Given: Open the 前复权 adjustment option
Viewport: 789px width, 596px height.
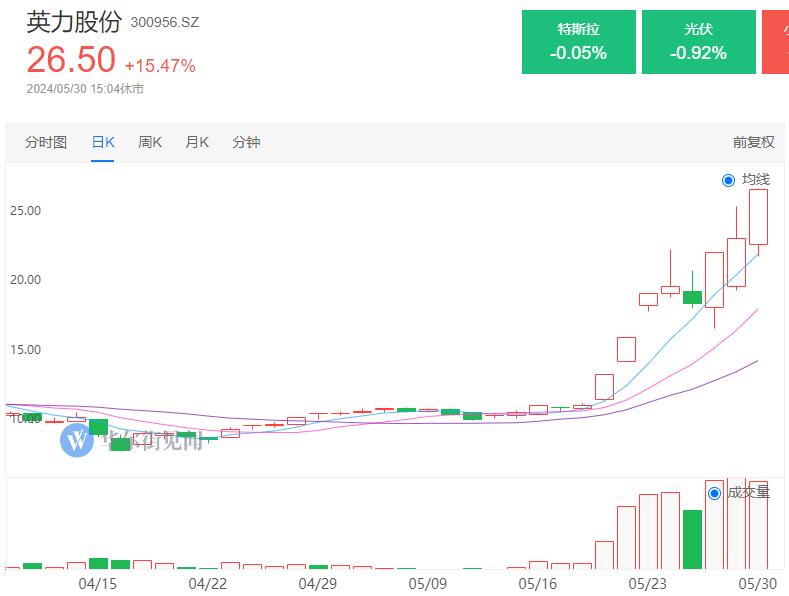Looking at the screenshot, I should [753, 142].
